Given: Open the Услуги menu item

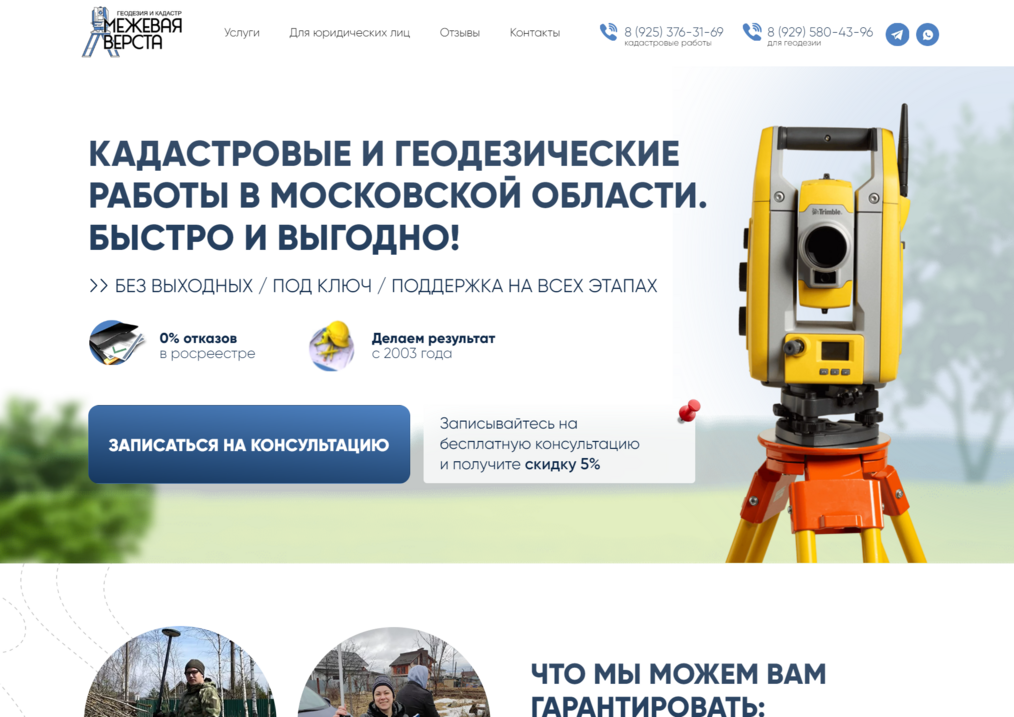Looking at the screenshot, I should click(x=242, y=32).
